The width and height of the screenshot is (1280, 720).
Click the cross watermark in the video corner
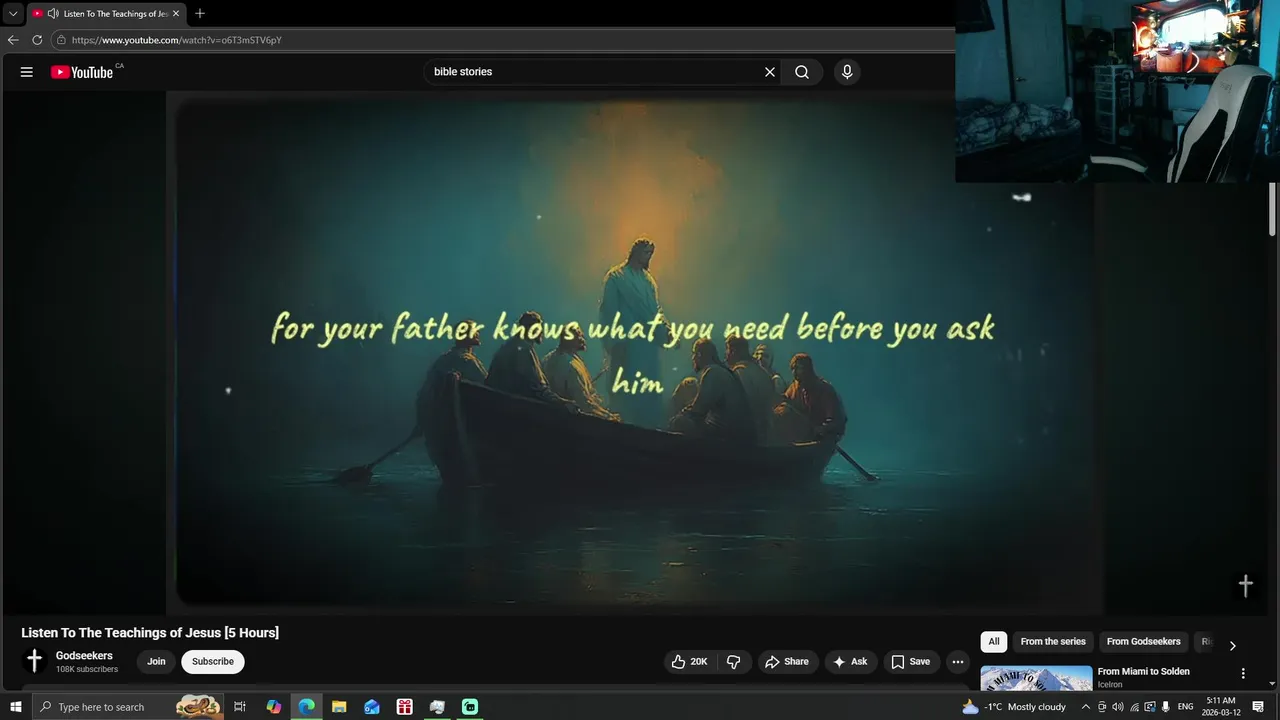[1245, 586]
